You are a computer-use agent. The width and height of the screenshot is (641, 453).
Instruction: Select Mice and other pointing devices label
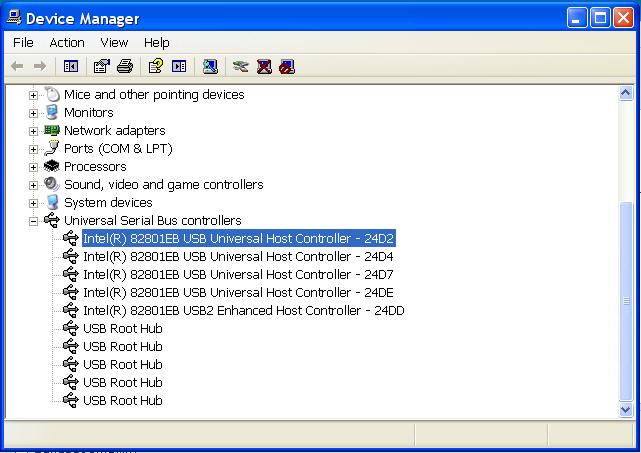coord(154,94)
